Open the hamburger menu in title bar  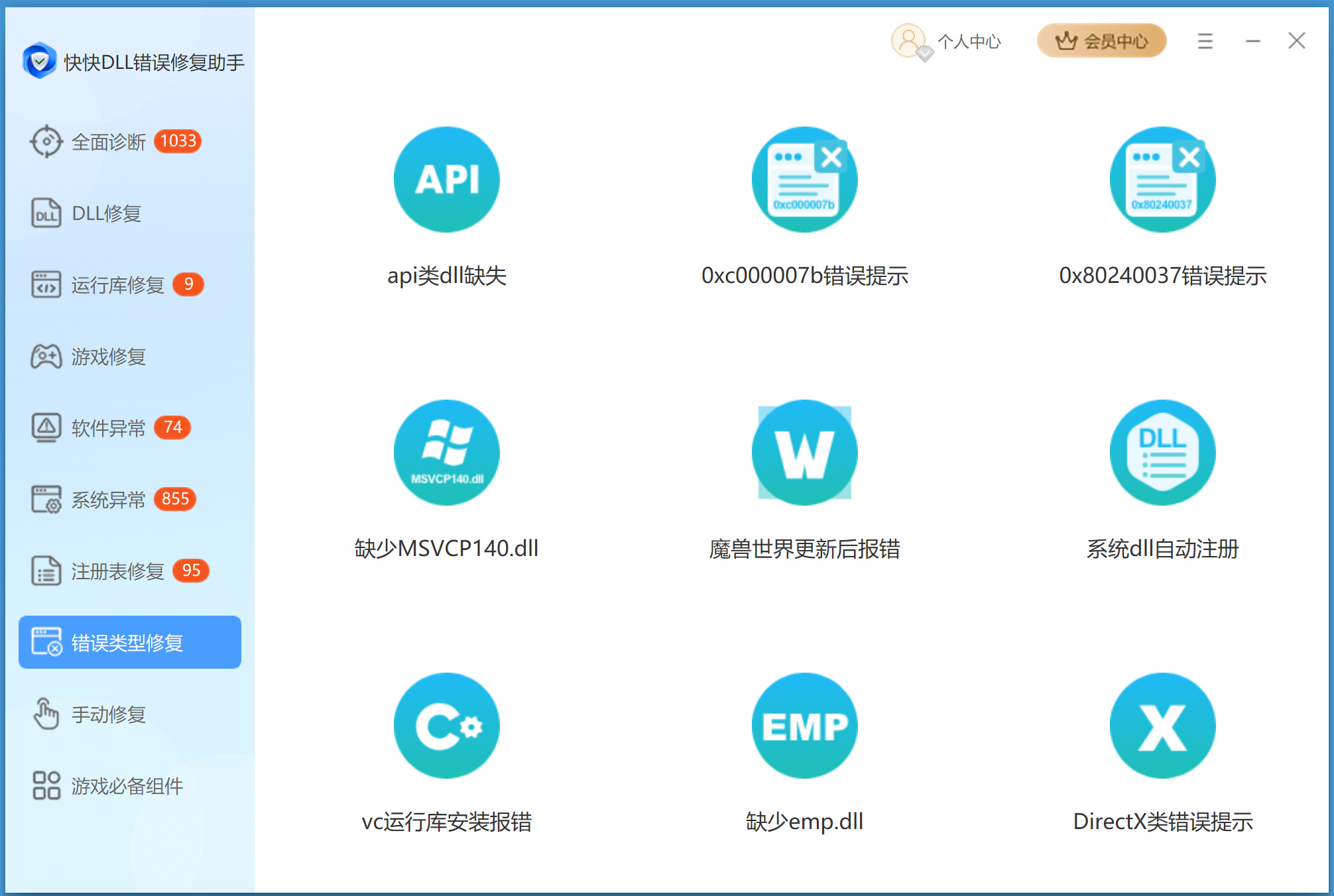(x=1205, y=41)
